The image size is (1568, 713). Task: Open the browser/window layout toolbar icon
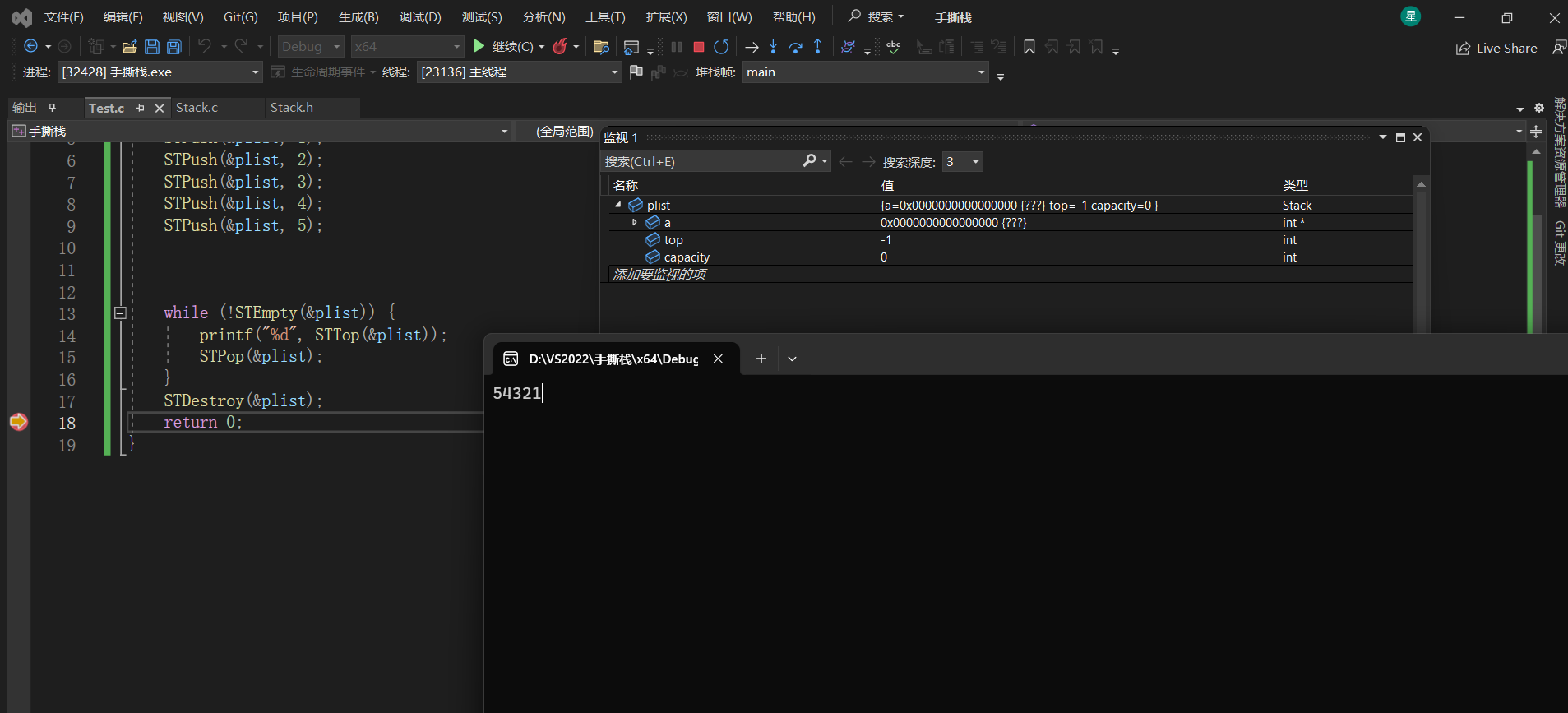631,47
